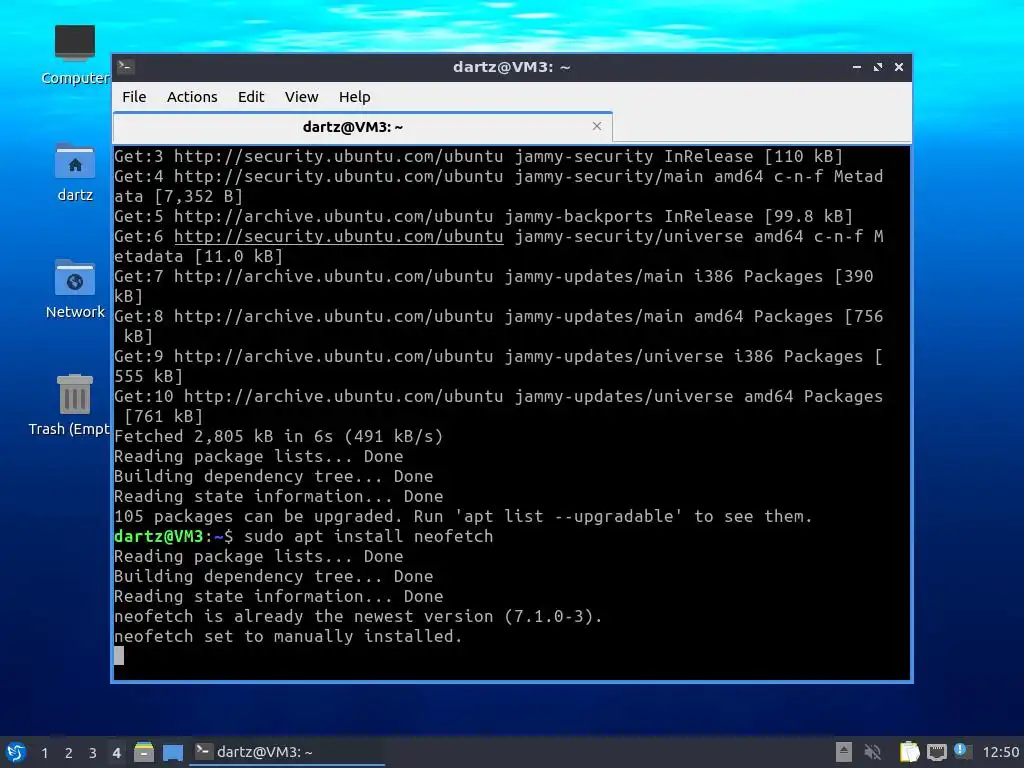Screen dimensions: 1024x768
Task: Open the View menu
Action: point(301,97)
